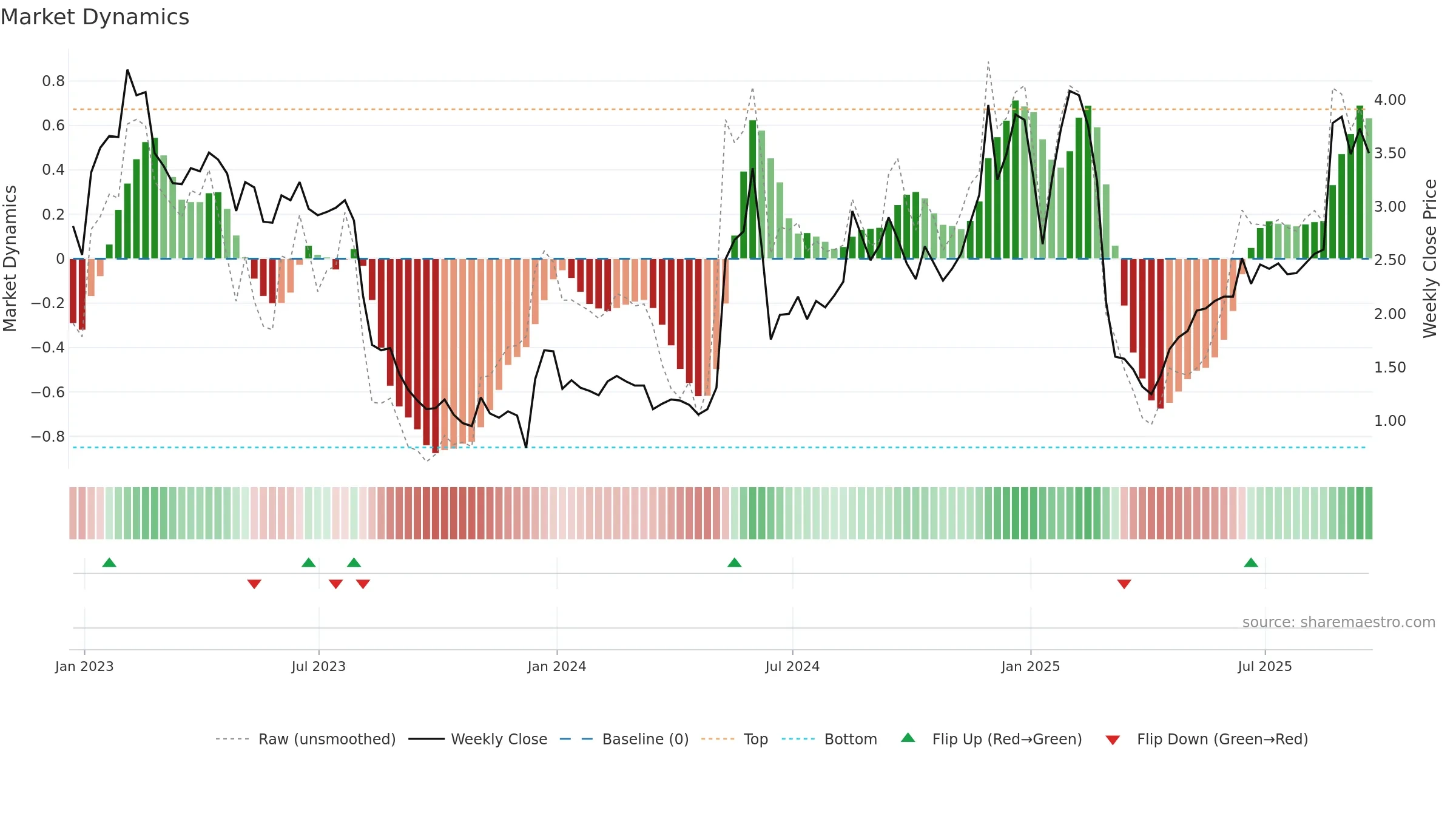The height and width of the screenshot is (819, 1456).
Task: Click the leftmost pink heatmap strip cell
Action: coord(73,513)
